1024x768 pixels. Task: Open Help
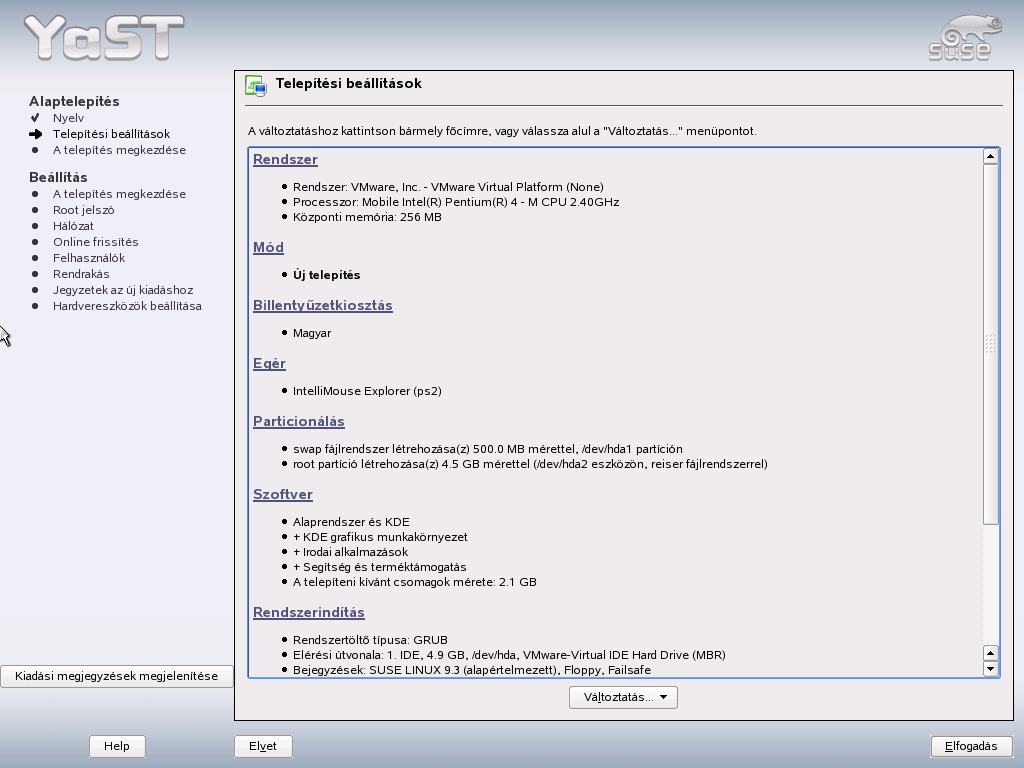point(117,746)
